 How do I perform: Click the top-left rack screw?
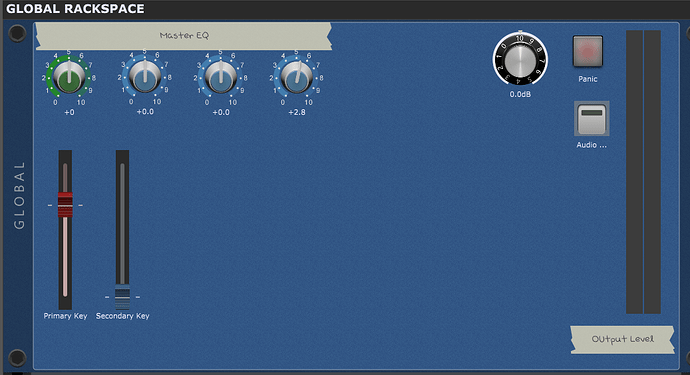coord(17,33)
